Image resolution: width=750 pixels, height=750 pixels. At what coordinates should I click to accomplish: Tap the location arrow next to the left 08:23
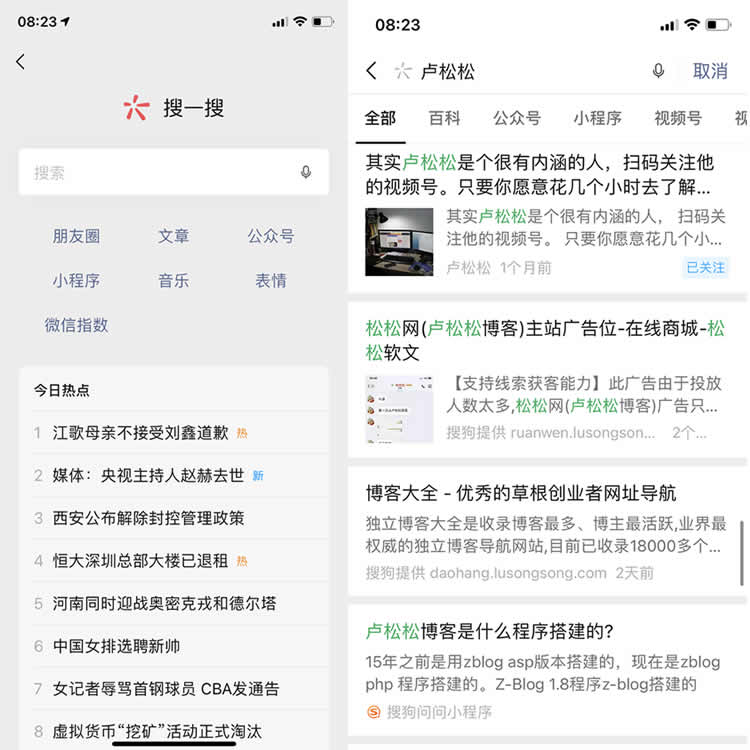pos(66,22)
